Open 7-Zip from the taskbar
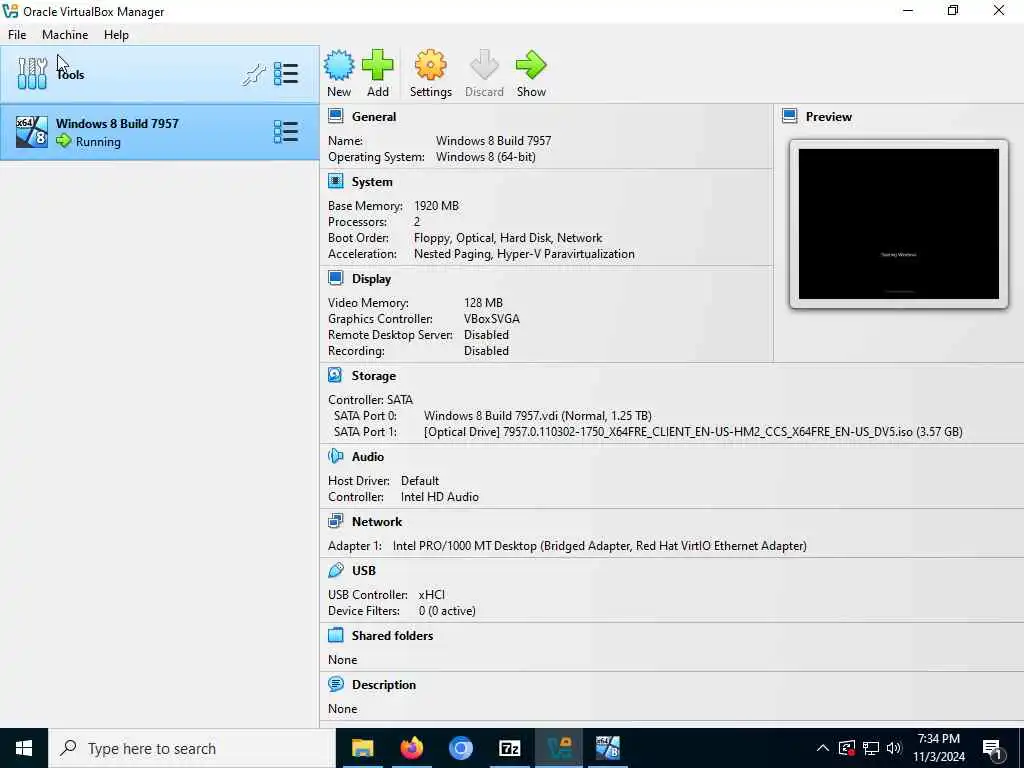 [509, 748]
